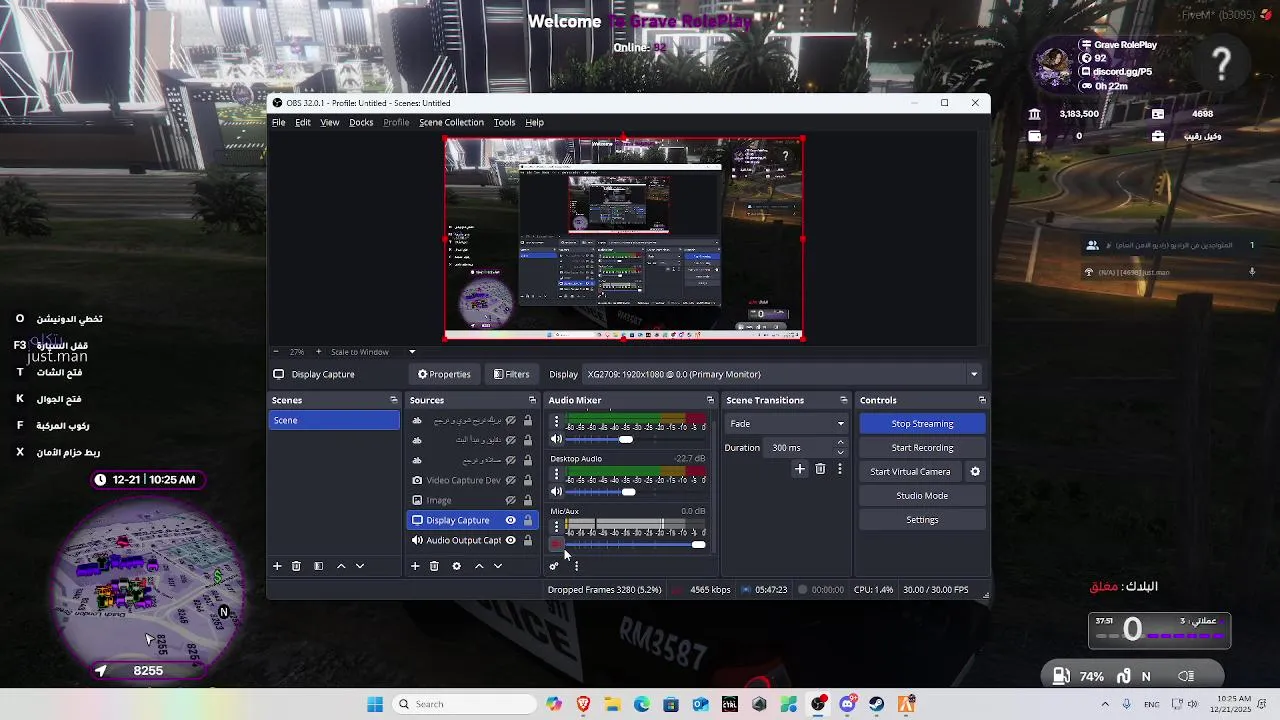1280x720 pixels.
Task: Pop out the Scene Transitions dock
Action: [843, 400]
